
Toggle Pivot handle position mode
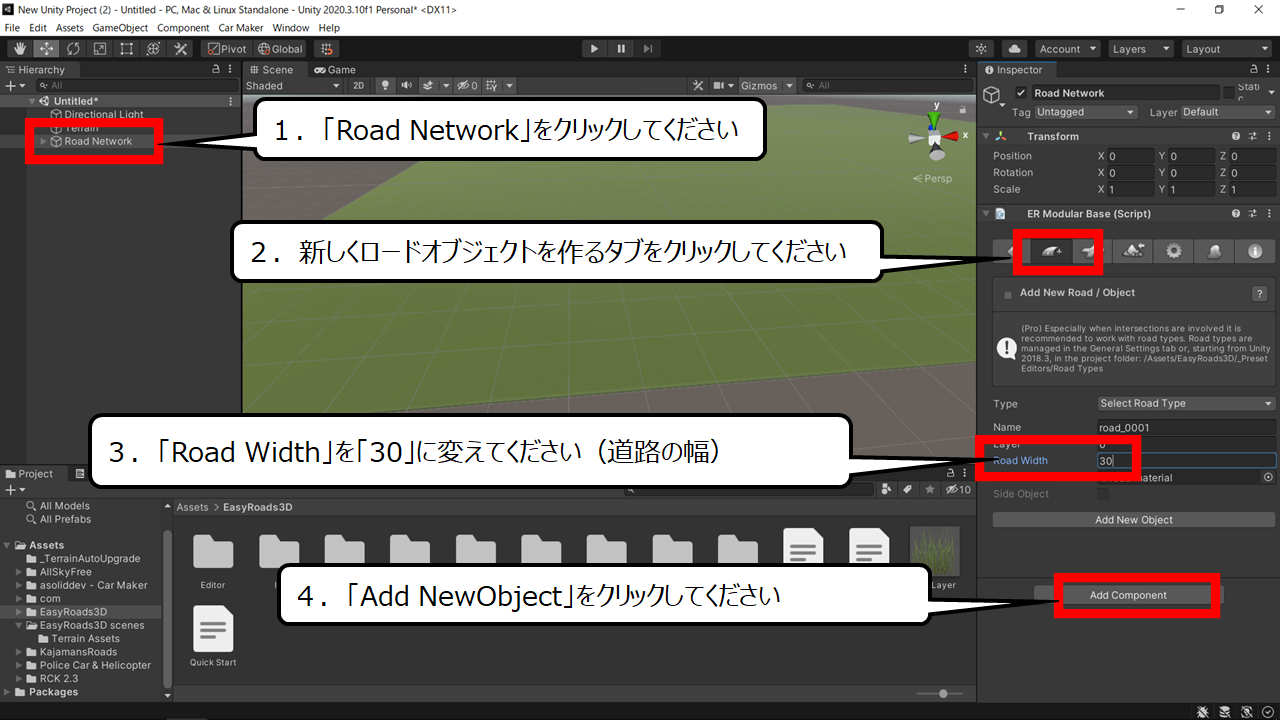[226, 49]
